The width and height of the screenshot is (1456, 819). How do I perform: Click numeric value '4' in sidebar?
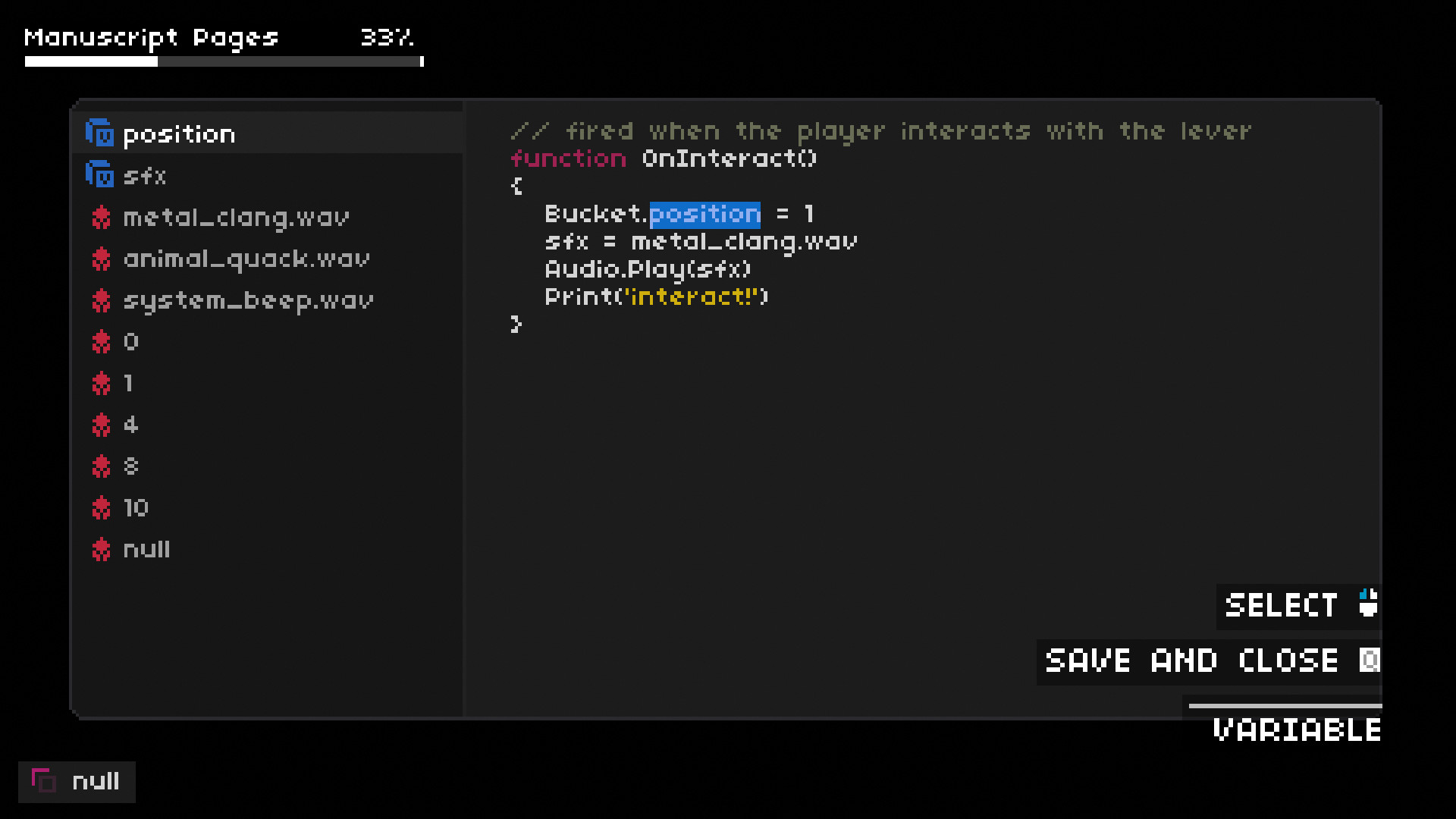tap(131, 425)
